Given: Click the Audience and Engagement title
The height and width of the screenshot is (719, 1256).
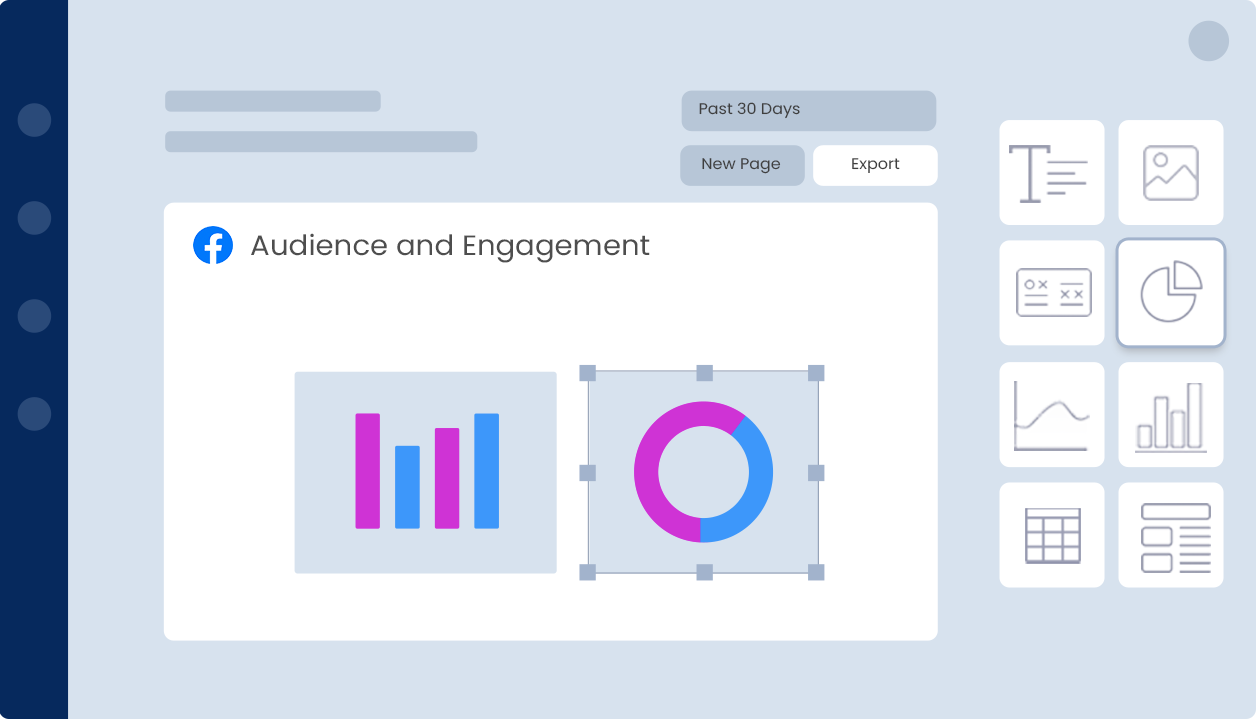Looking at the screenshot, I should (450, 246).
